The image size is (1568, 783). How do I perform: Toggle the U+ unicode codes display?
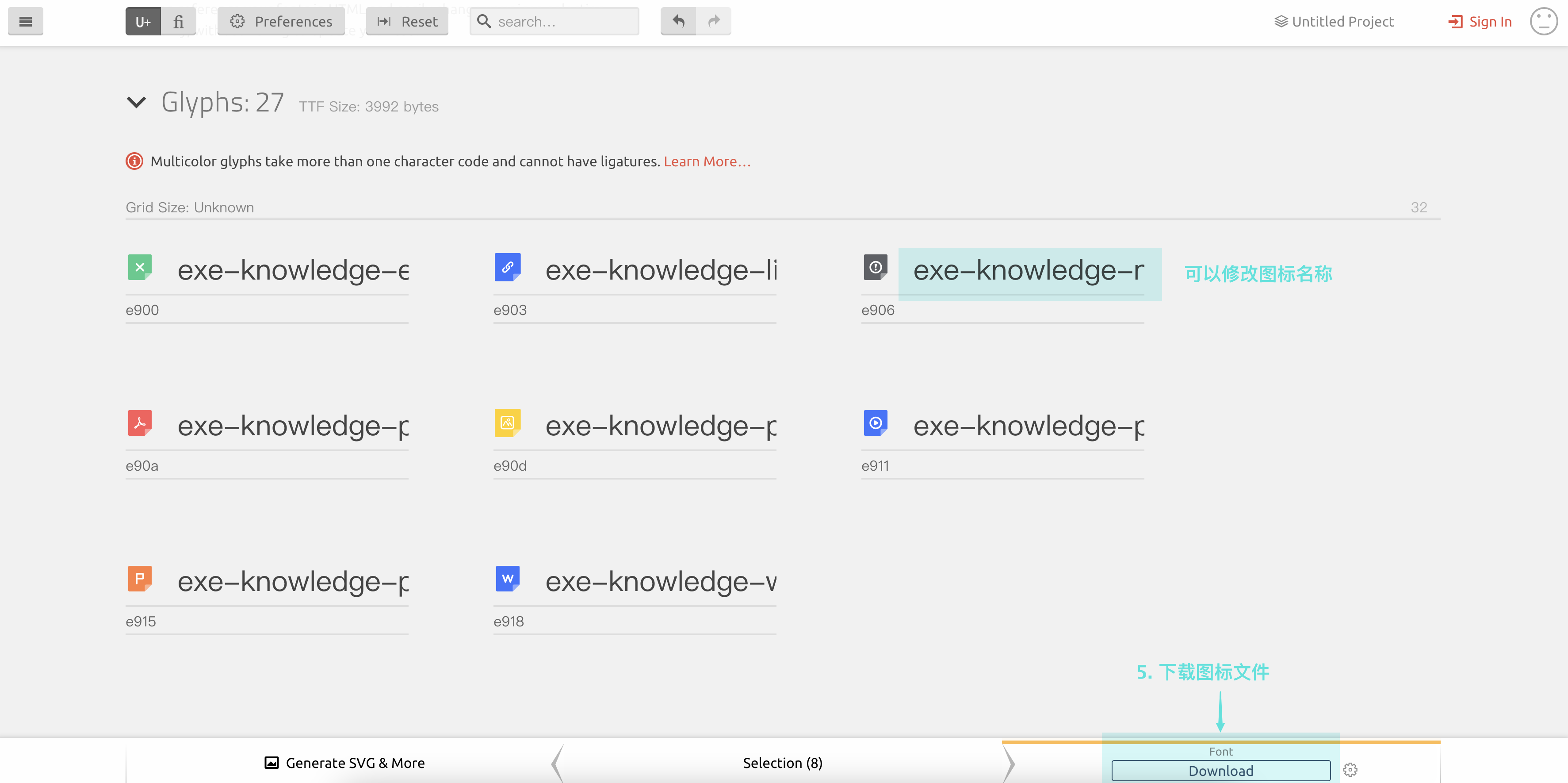coord(143,22)
